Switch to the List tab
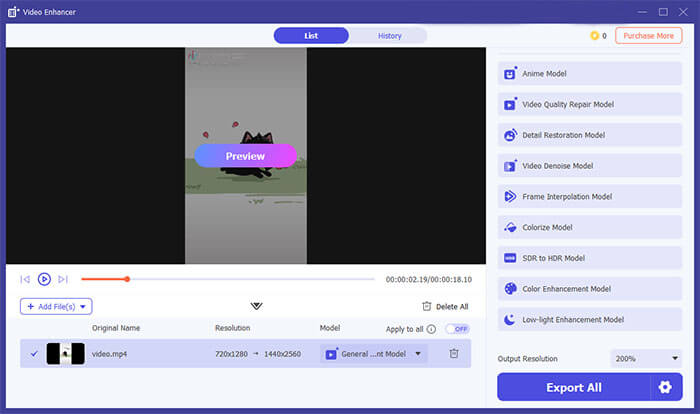The width and height of the screenshot is (700, 414). 311,36
